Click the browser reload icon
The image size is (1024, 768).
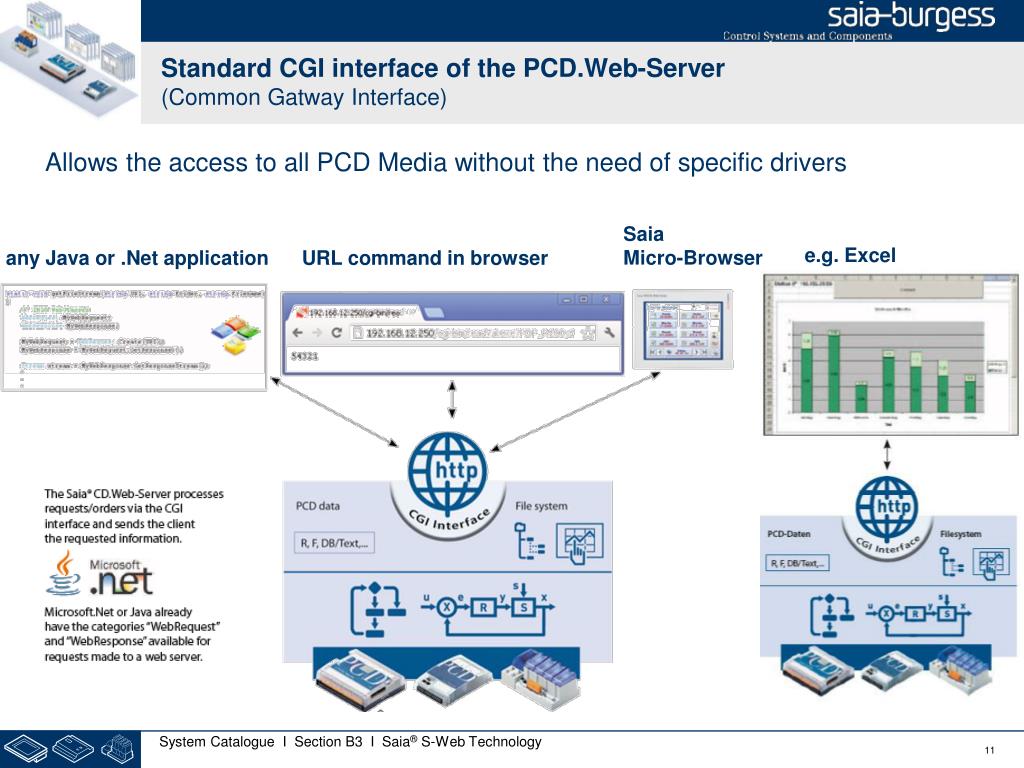tap(336, 332)
